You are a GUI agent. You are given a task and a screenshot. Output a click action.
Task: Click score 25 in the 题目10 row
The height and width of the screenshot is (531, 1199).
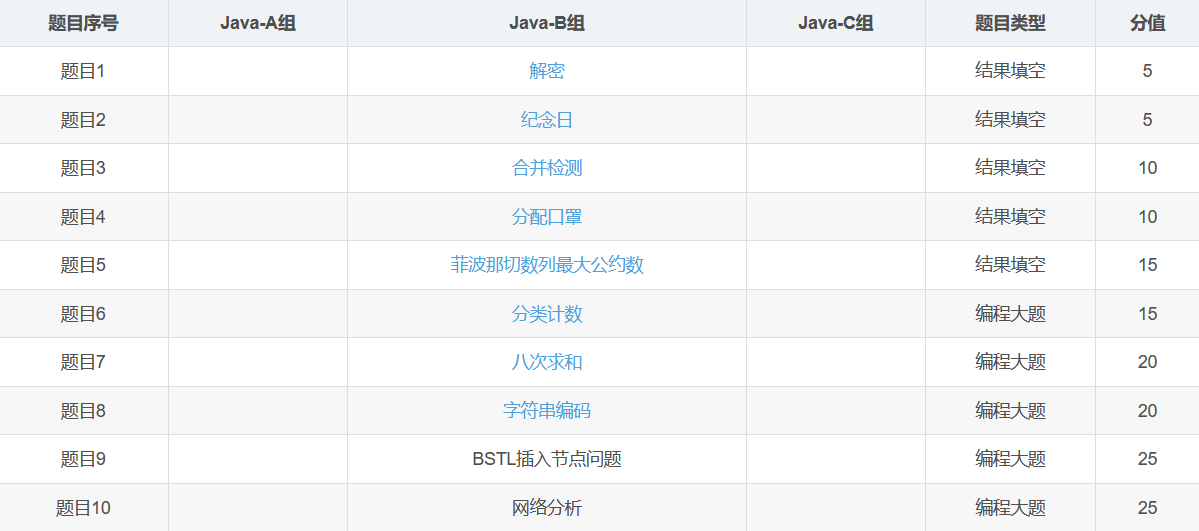pos(1147,507)
